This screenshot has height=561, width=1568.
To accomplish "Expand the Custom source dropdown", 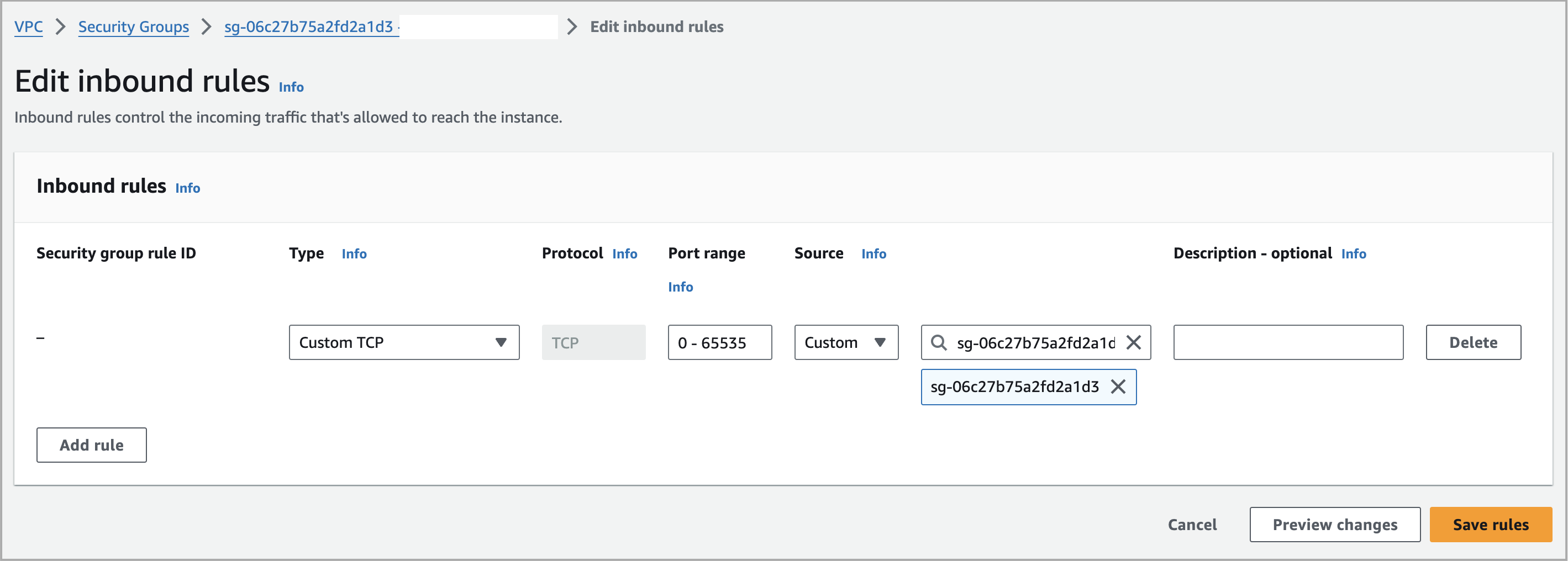I will (845, 342).
